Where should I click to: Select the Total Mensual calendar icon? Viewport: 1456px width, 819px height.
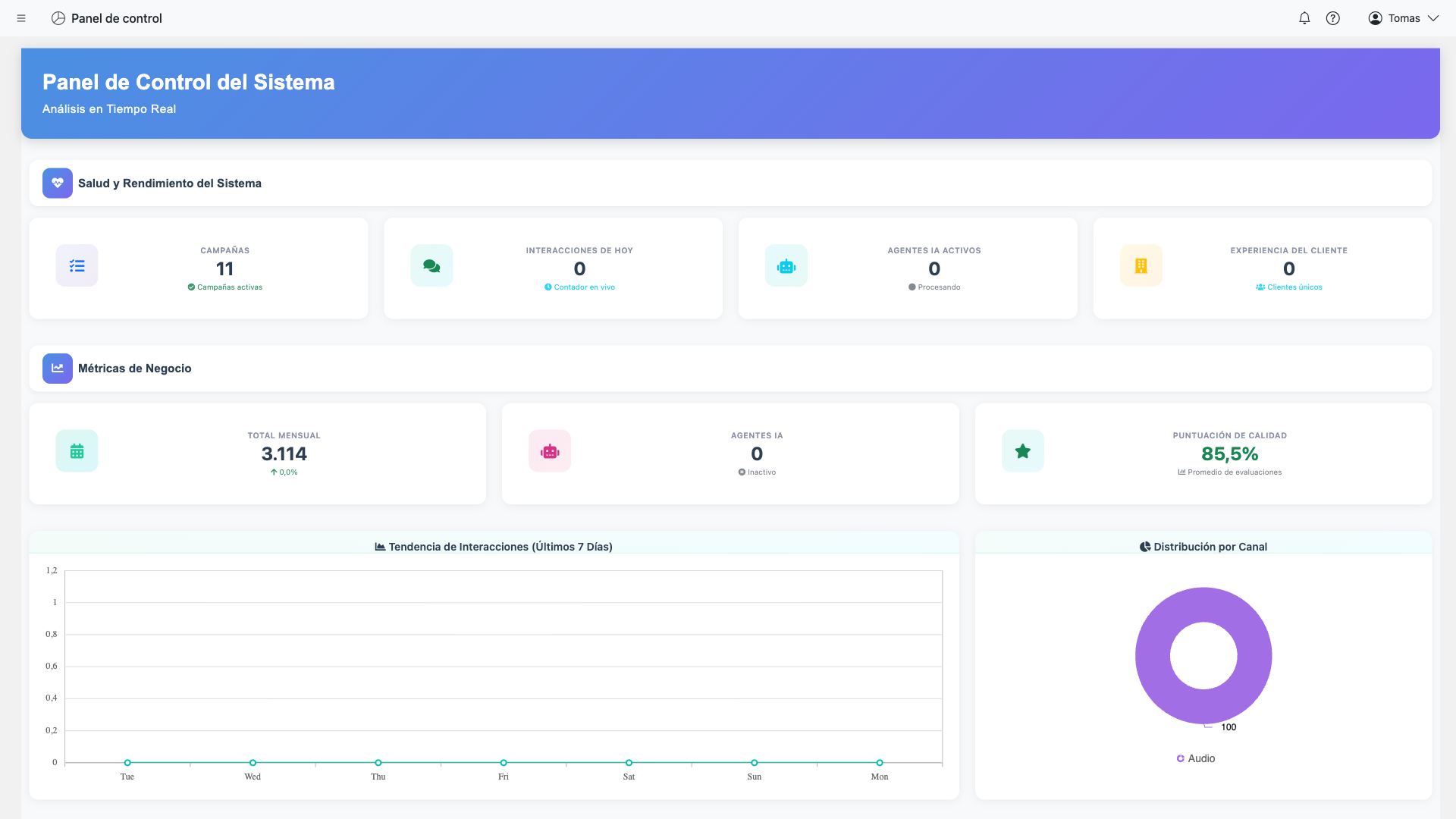(77, 450)
